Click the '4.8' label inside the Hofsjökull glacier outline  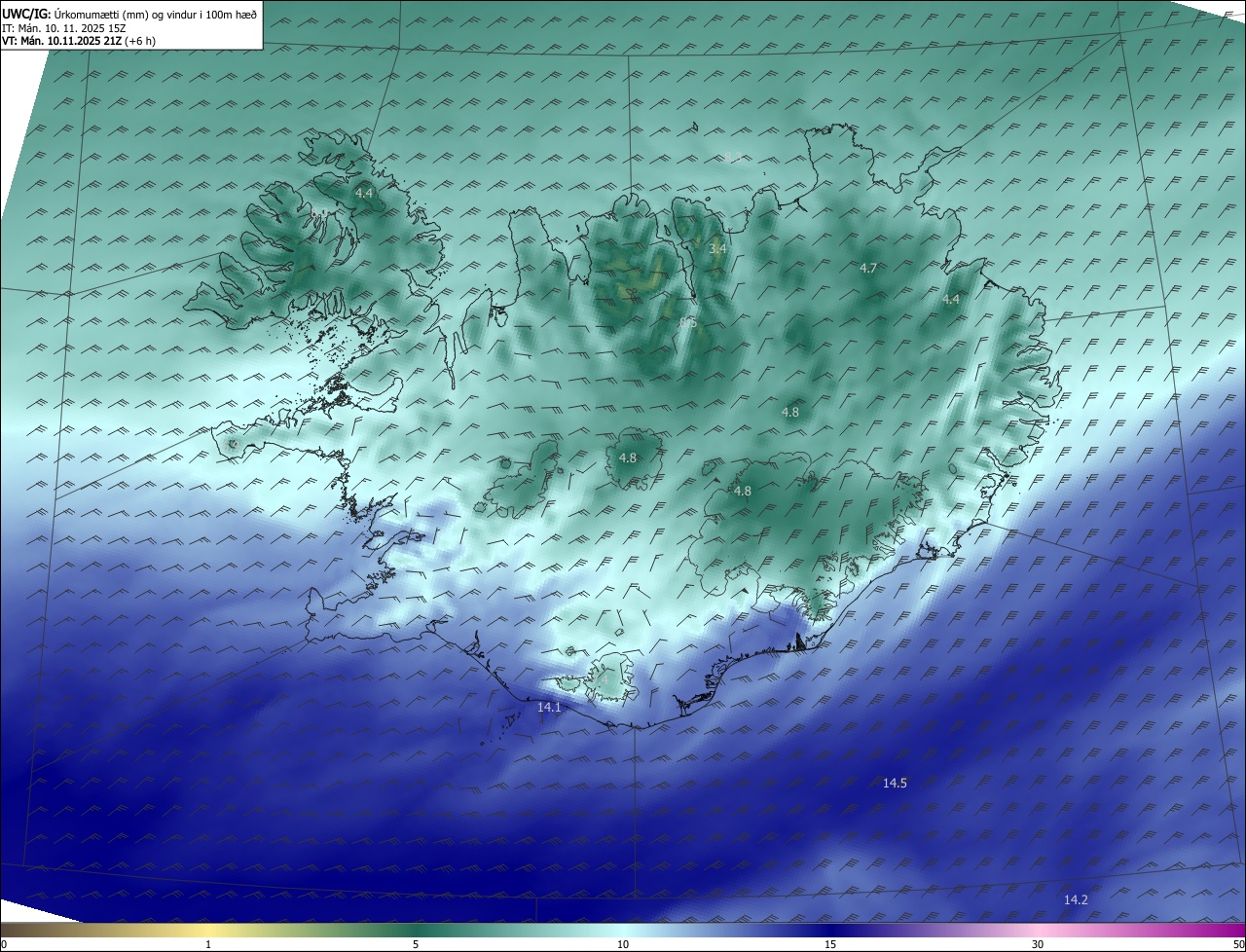pyautogui.click(x=628, y=458)
